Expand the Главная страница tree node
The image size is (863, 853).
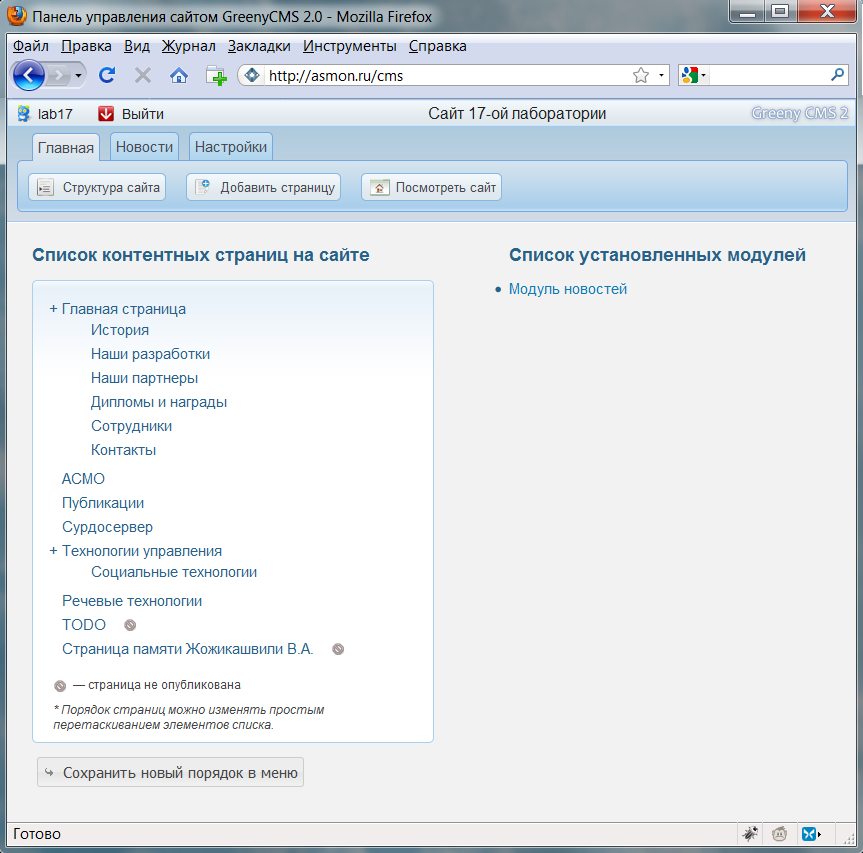[52, 308]
